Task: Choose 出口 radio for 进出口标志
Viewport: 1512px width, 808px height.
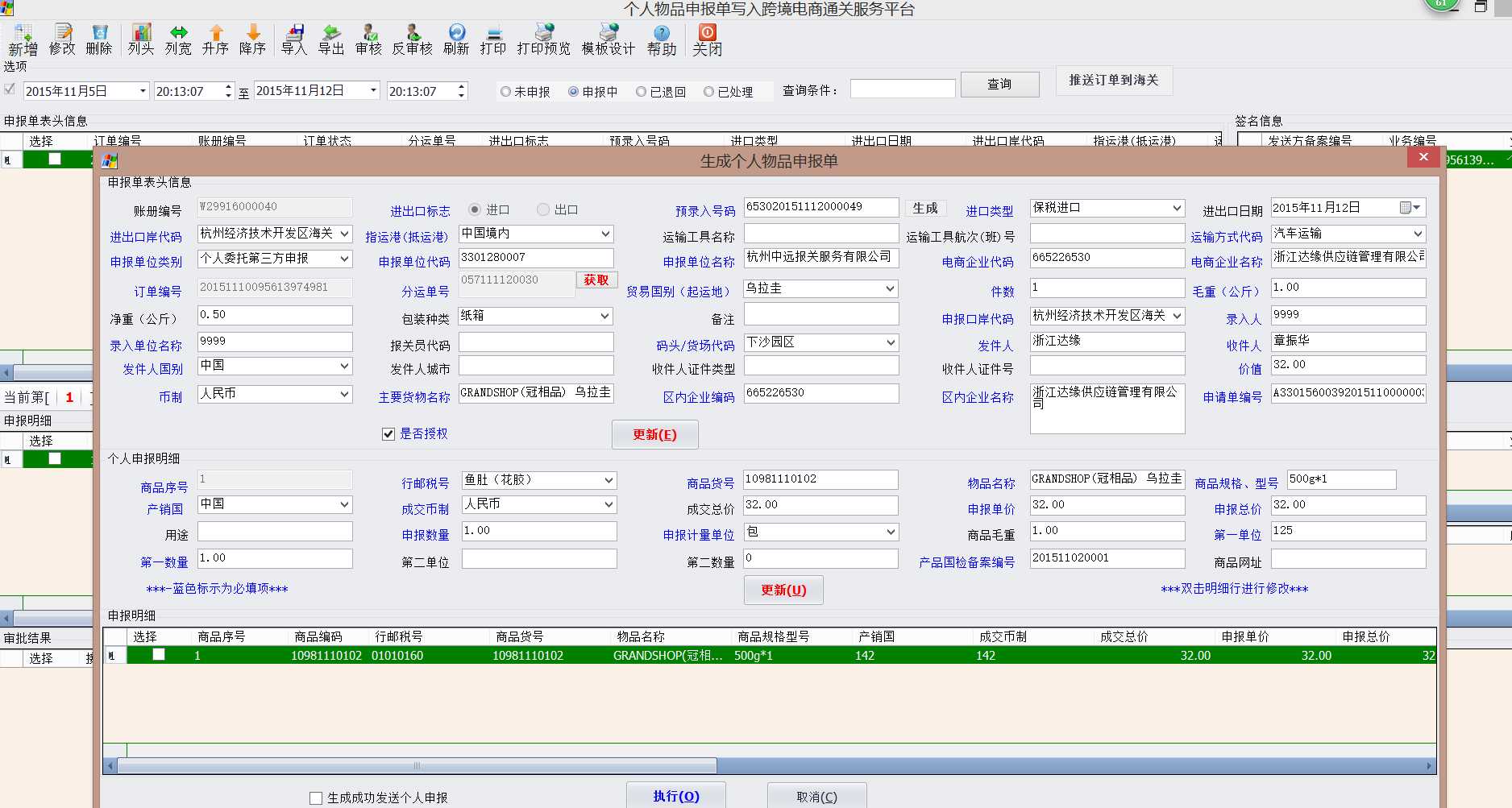Action: (543, 209)
